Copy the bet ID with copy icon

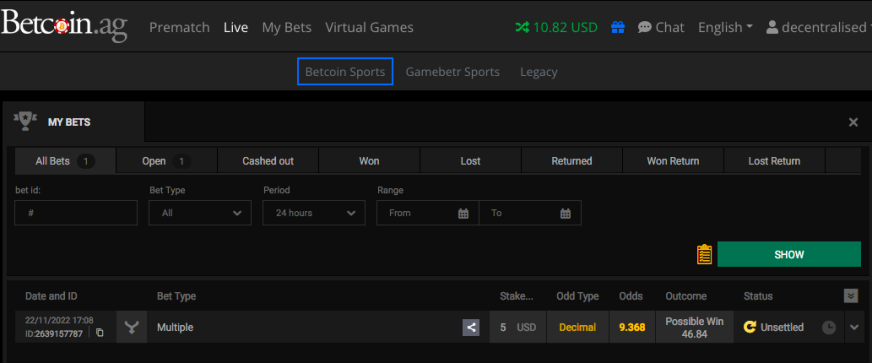click(100, 333)
